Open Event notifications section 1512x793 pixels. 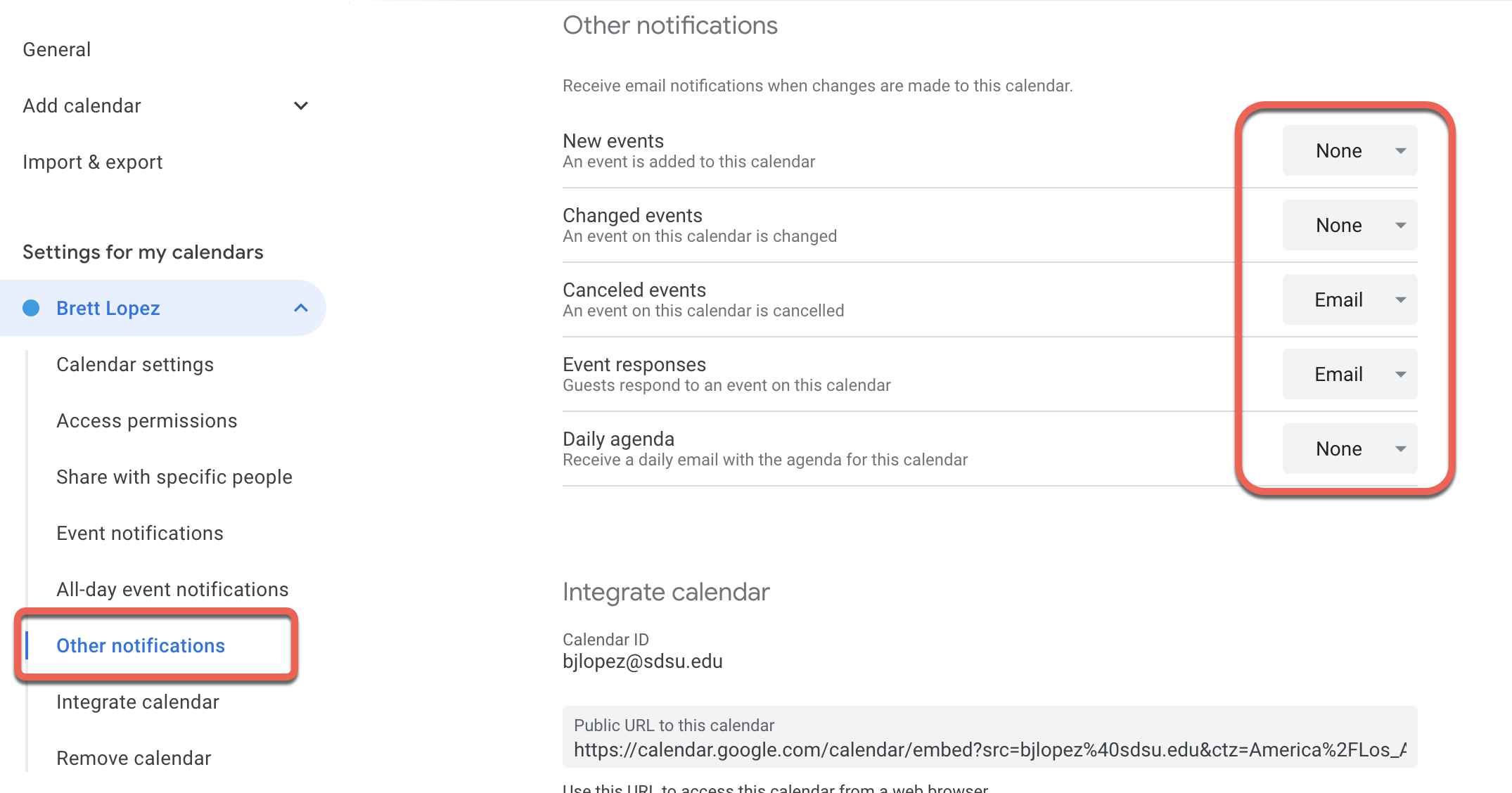(140, 534)
